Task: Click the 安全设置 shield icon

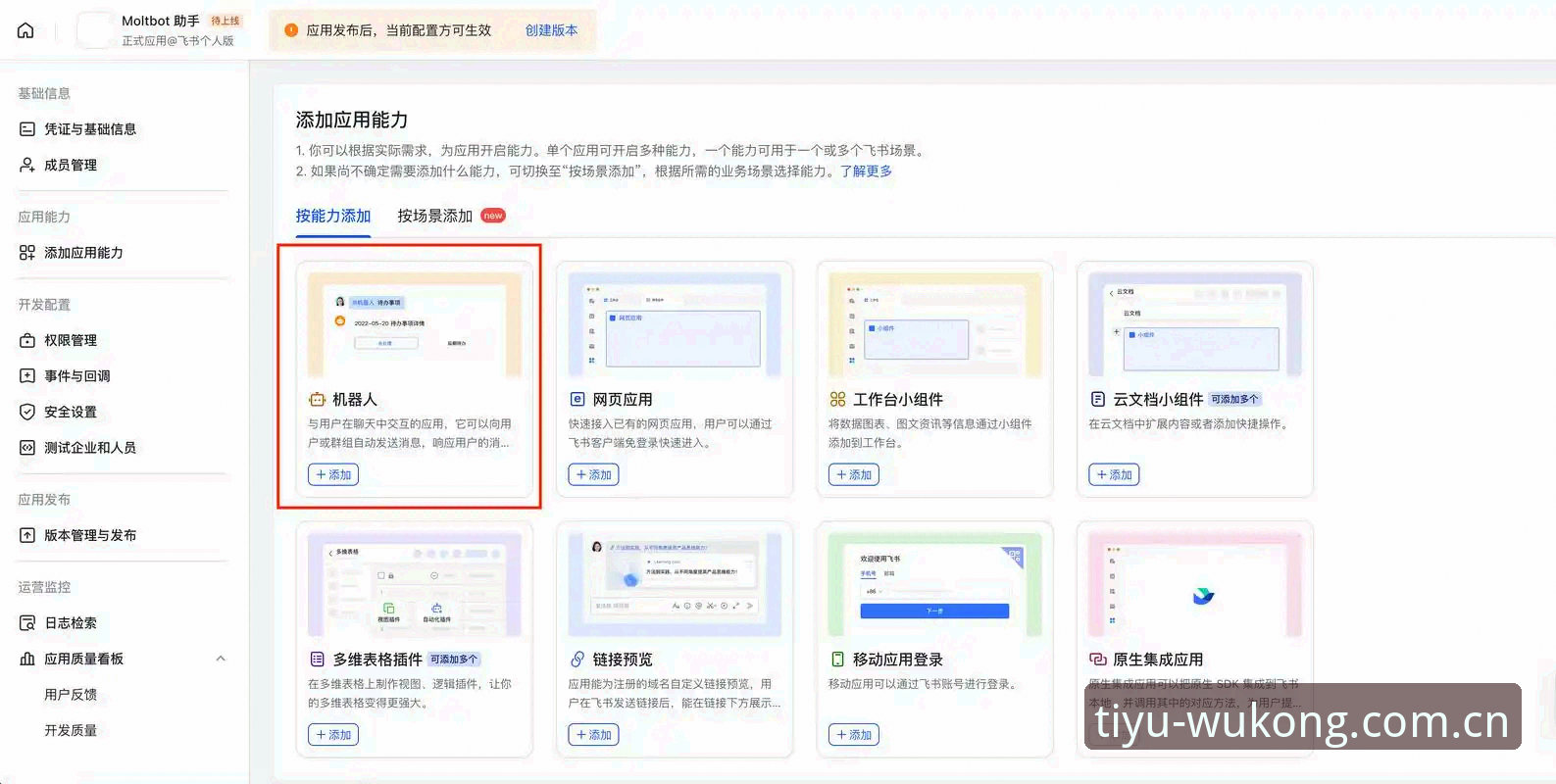Action: pos(27,412)
